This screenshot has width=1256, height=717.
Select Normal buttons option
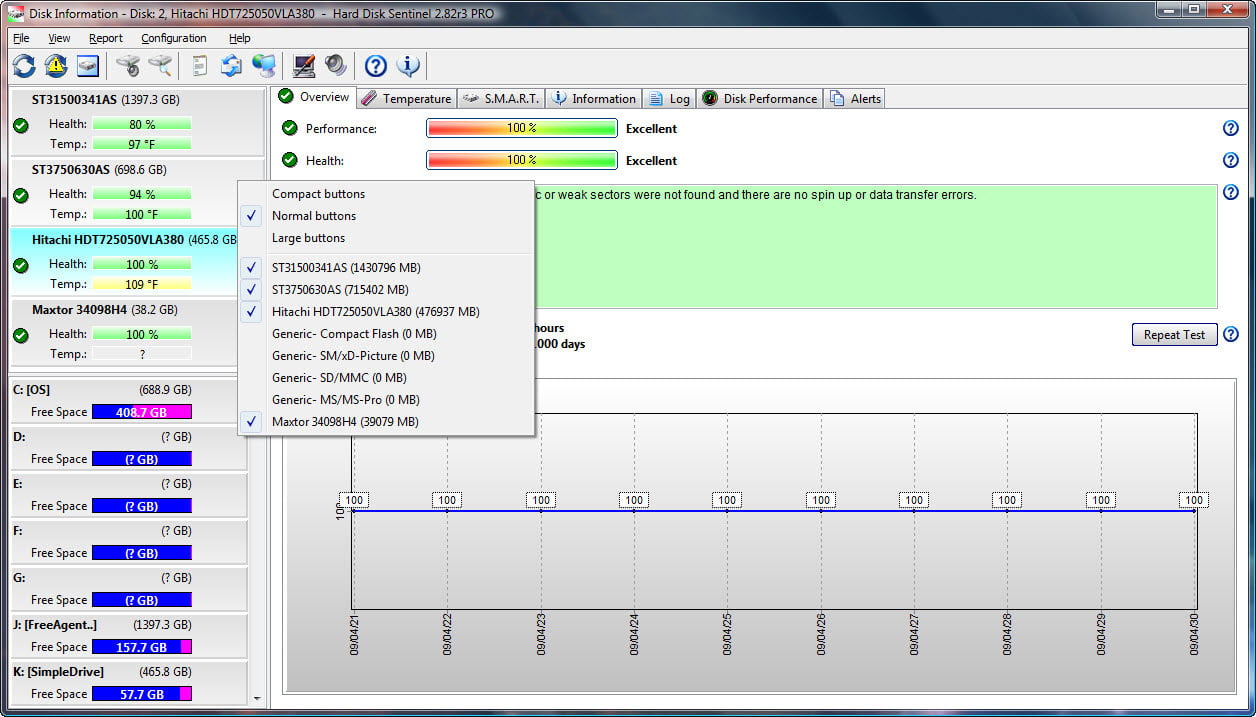click(x=385, y=216)
